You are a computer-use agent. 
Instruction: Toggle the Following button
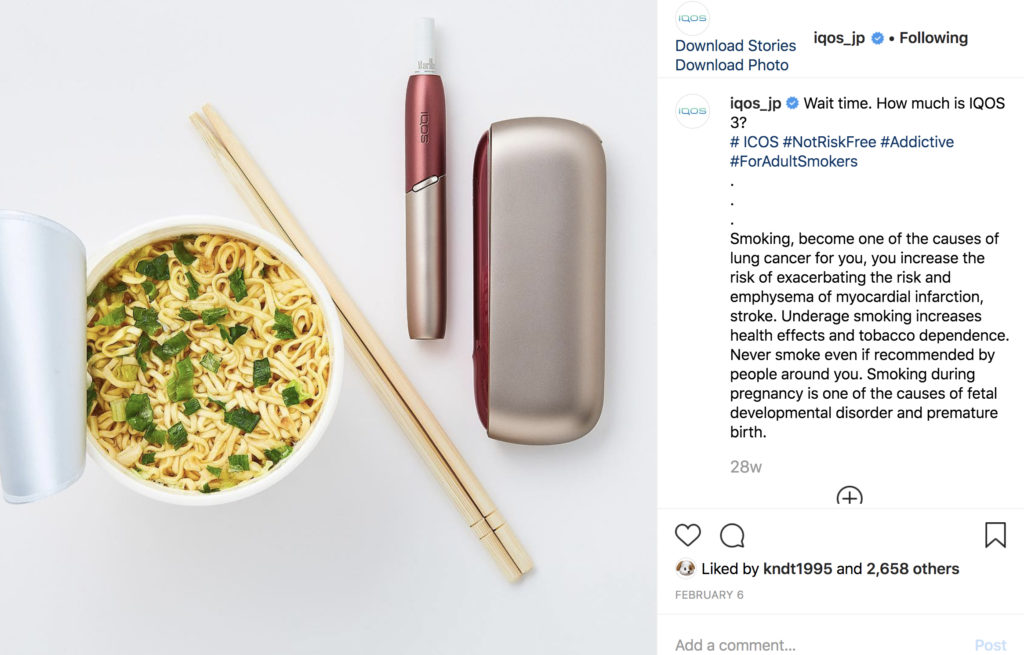[x=933, y=38]
